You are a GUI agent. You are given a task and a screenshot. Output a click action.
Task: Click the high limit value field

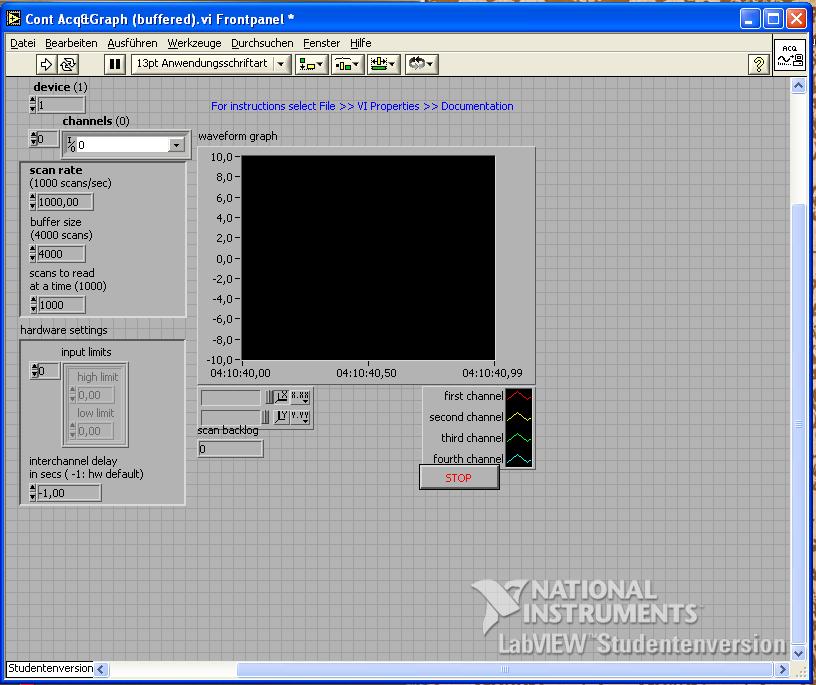pyautogui.click(x=95, y=395)
